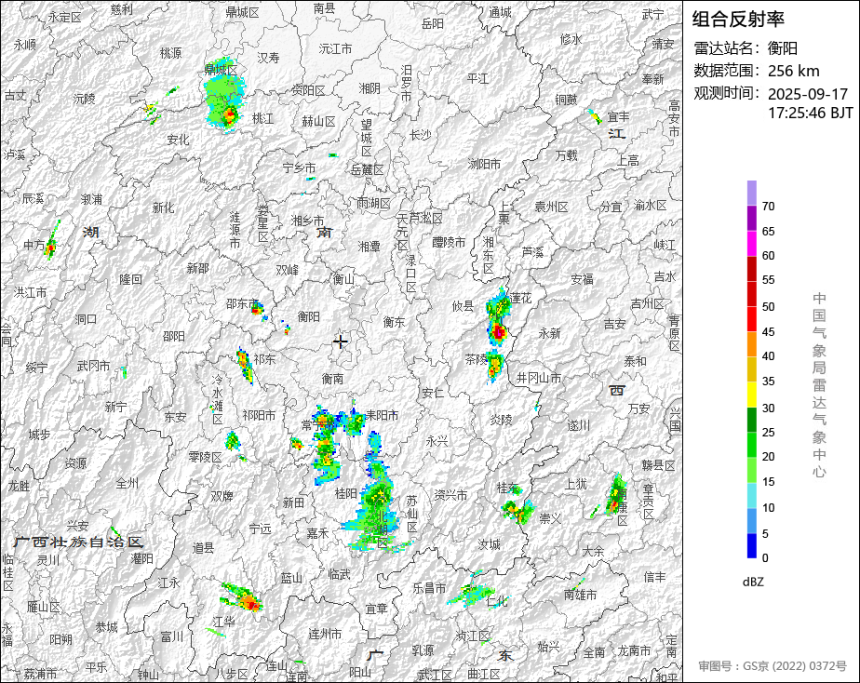Click the 遂川 map label

[579, 425]
